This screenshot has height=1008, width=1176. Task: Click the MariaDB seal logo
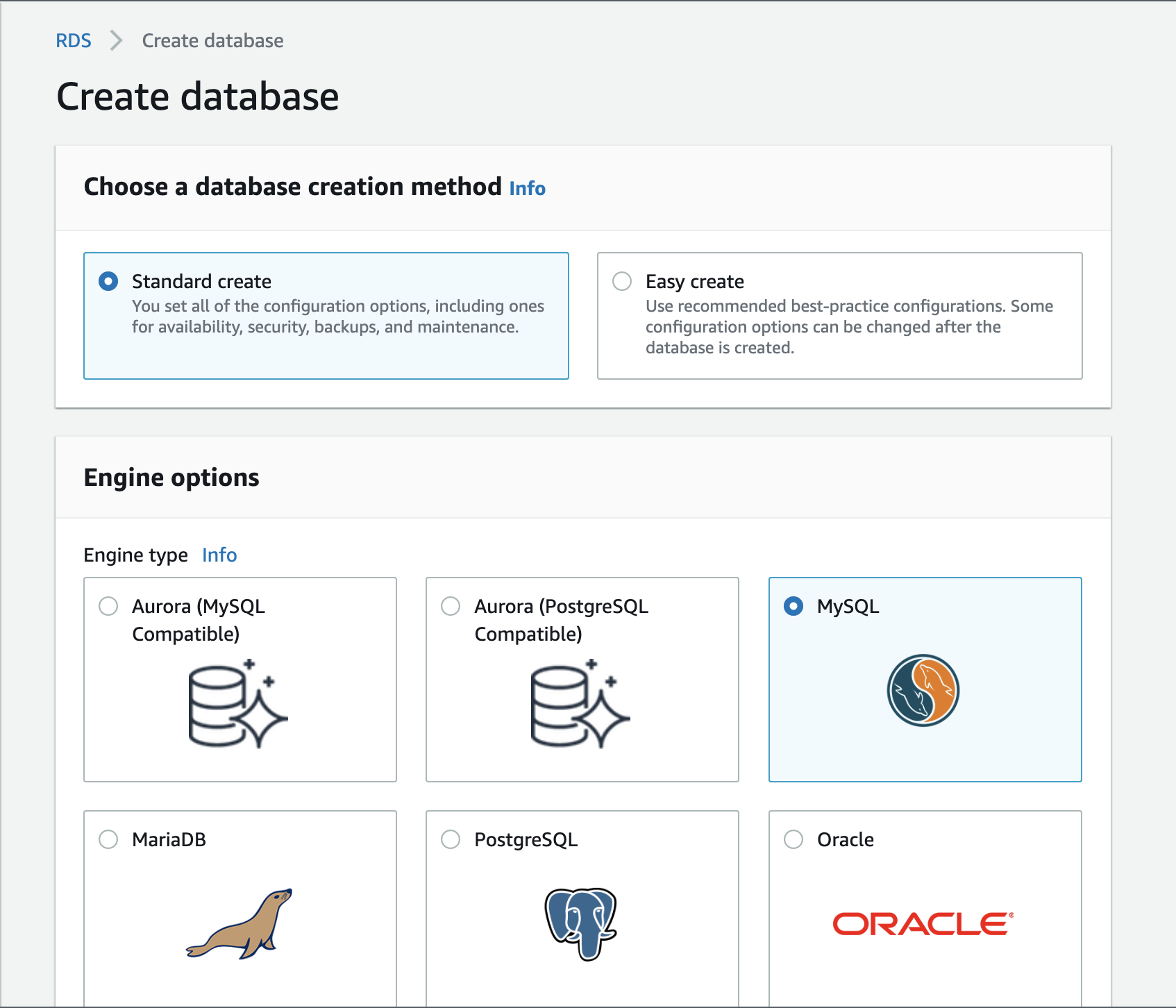(240, 923)
